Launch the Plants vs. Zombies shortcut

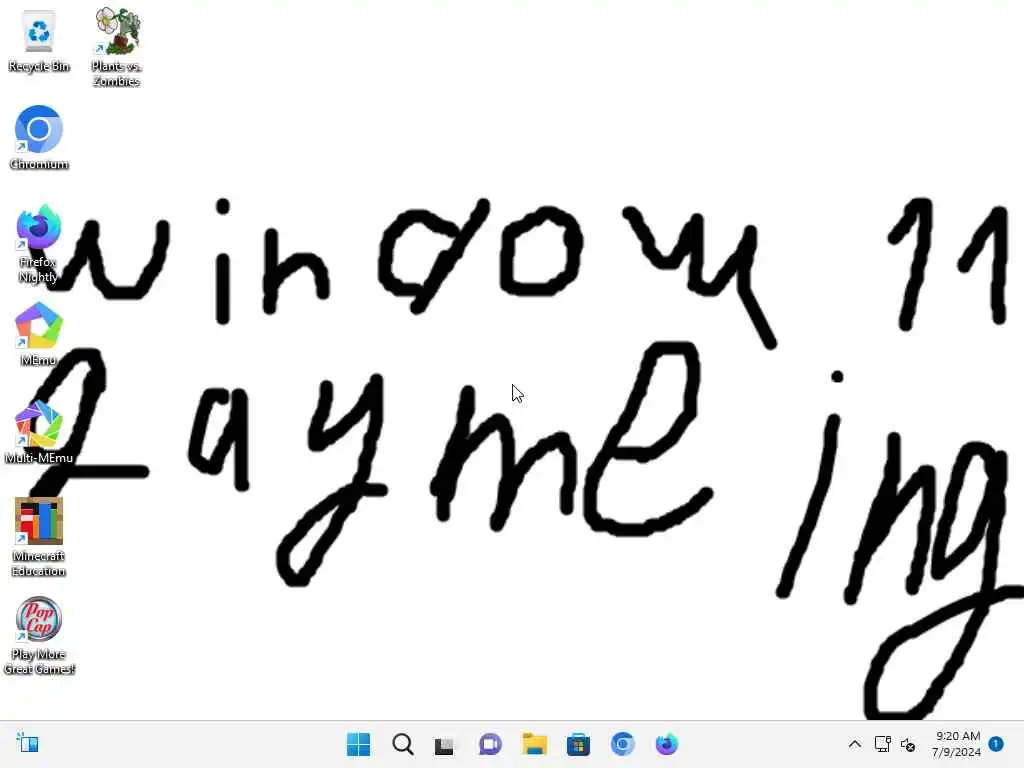117,47
